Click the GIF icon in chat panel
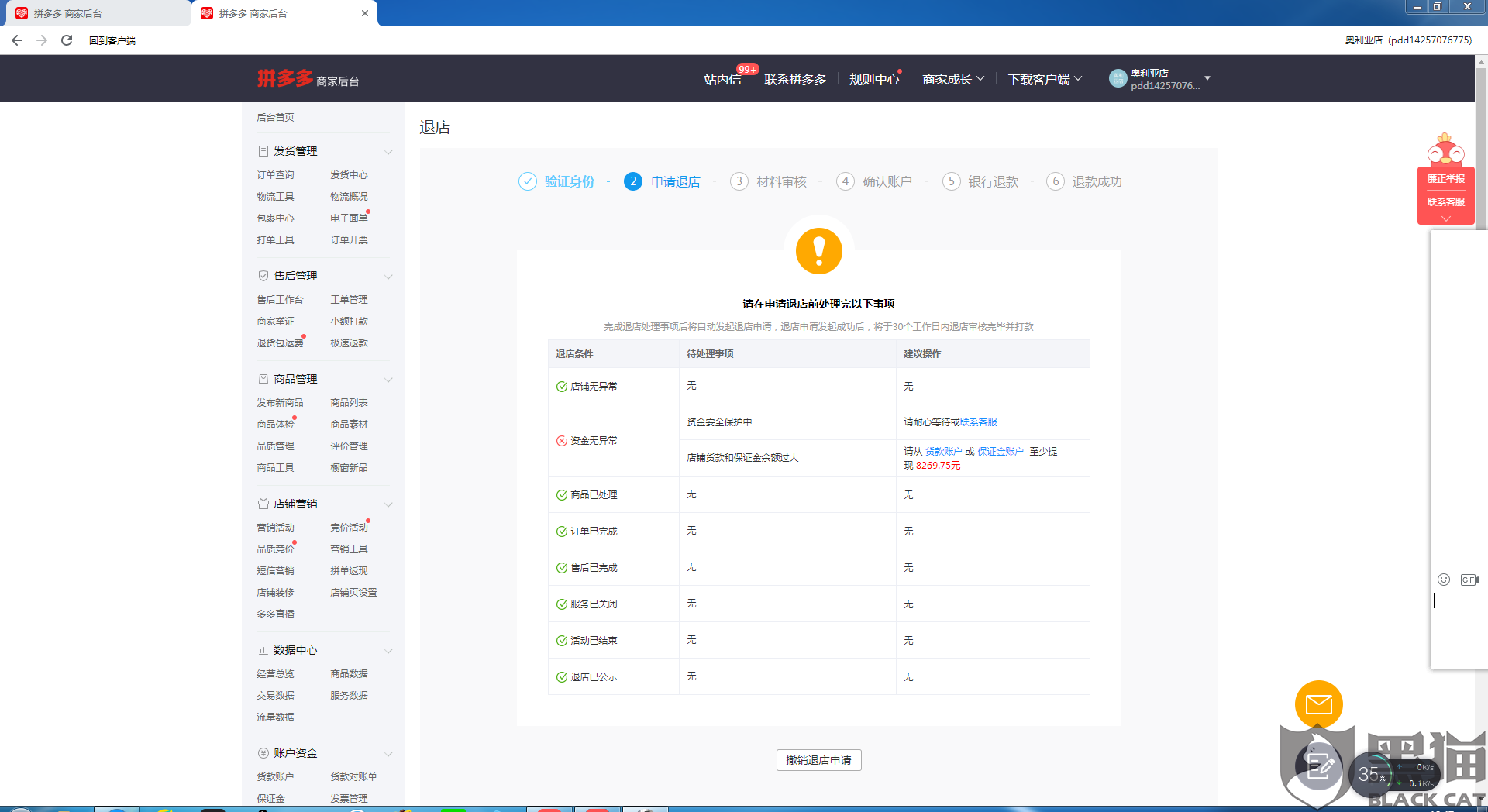Viewport: 1488px width, 812px height. pyautogui.click(x=1469, y=580)
